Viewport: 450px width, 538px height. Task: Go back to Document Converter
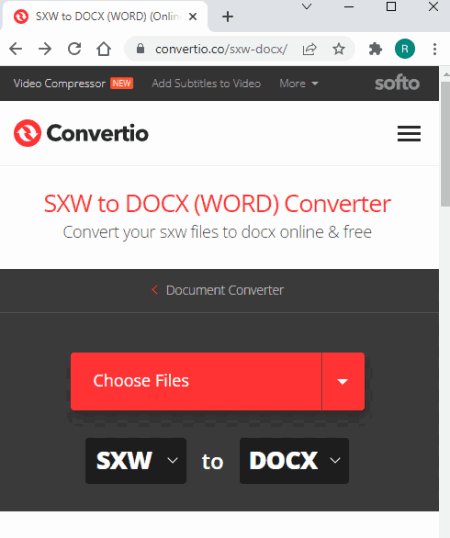(x=218, y=290)
